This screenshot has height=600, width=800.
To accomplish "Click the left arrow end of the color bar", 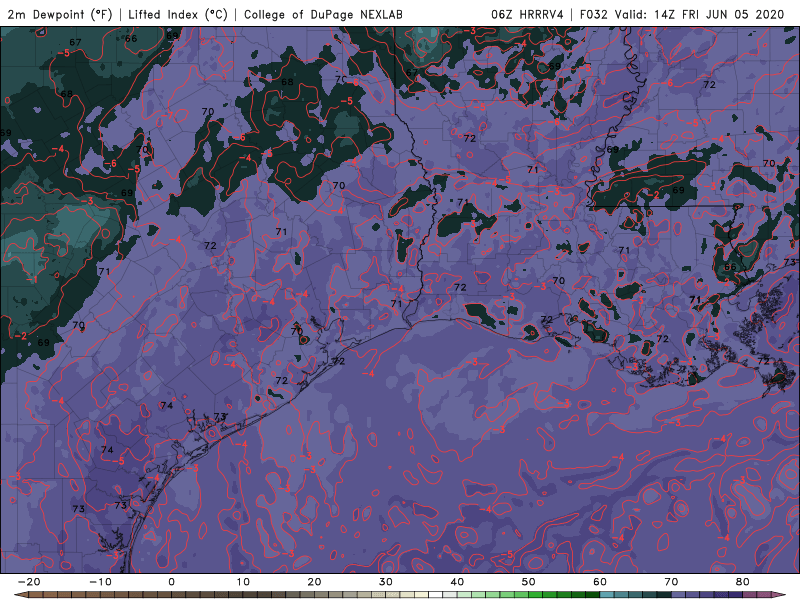I will tap(21, 594).
